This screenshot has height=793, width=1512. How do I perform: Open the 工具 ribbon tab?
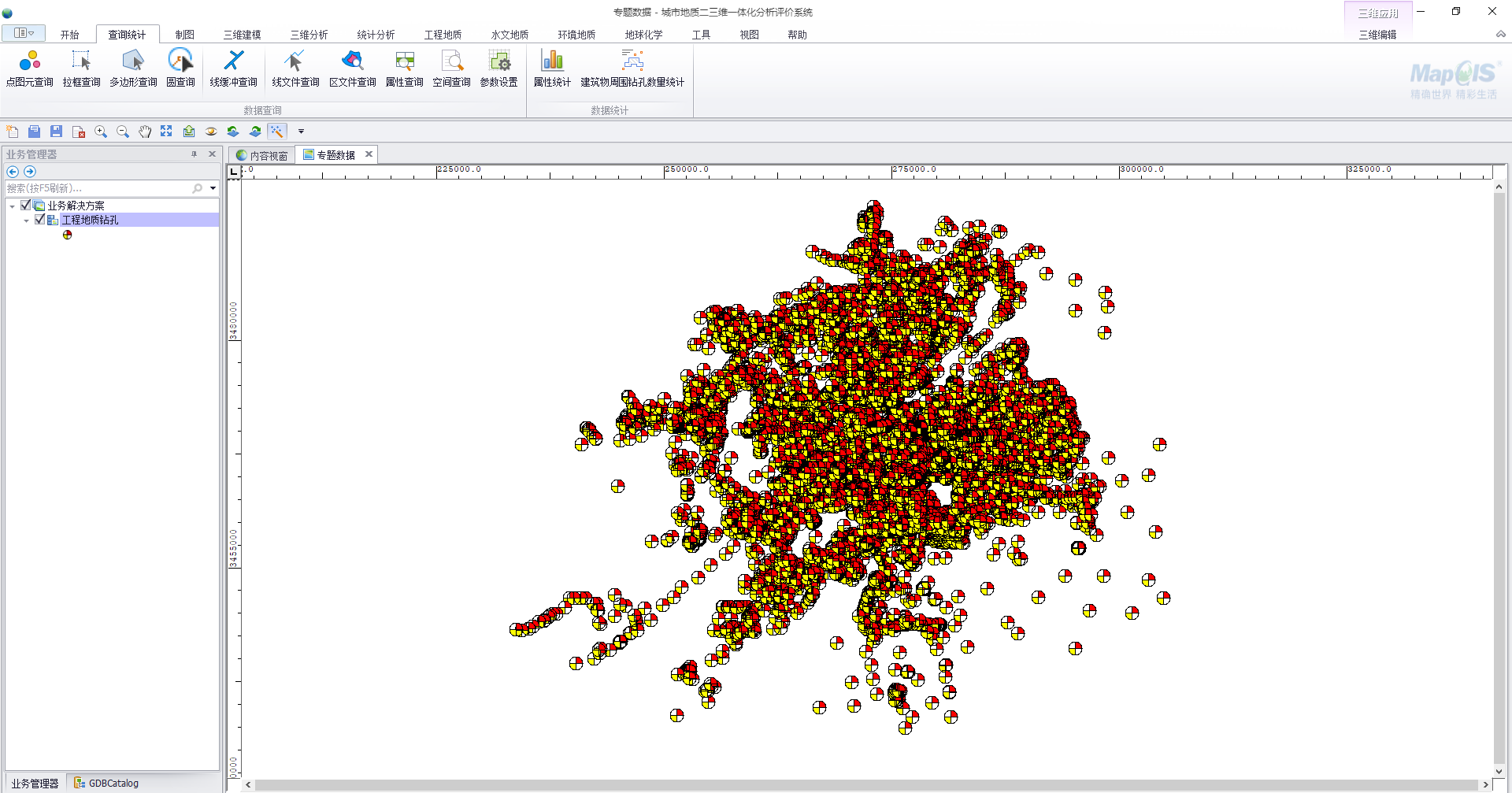pyautogui.click(x=701, y=35)
